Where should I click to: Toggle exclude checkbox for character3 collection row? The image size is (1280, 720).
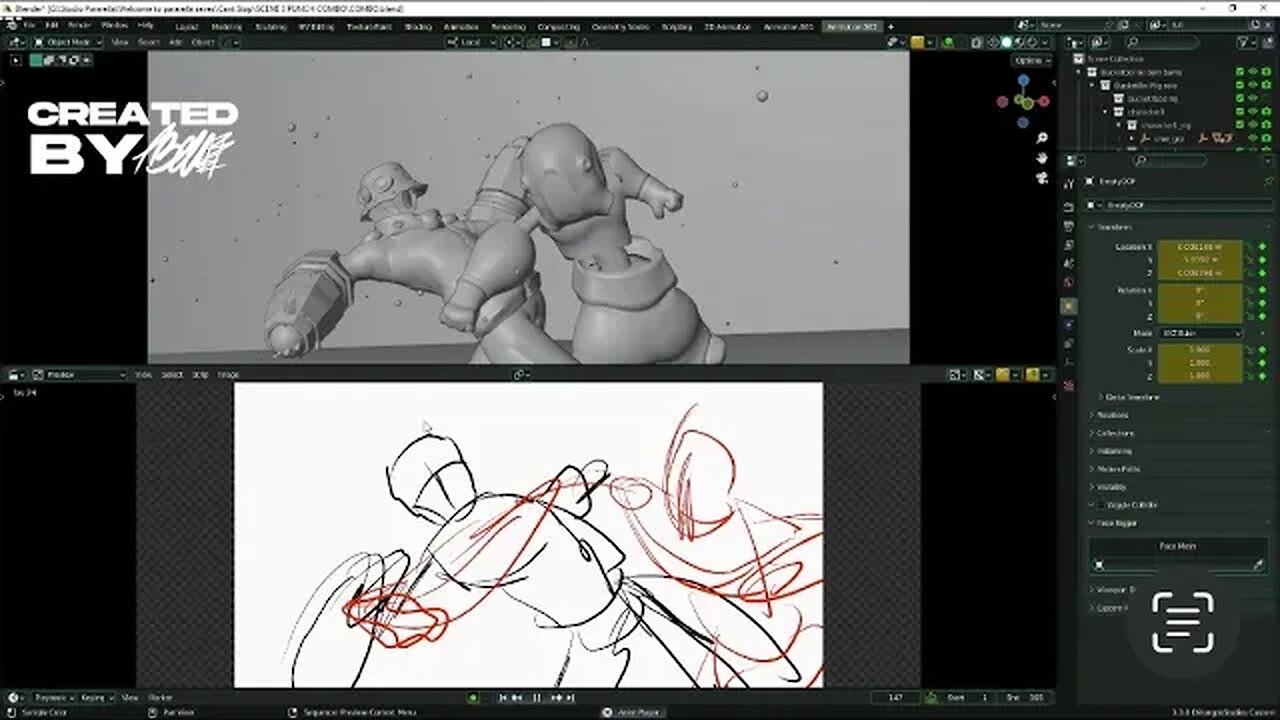[x=1240, y=112]
